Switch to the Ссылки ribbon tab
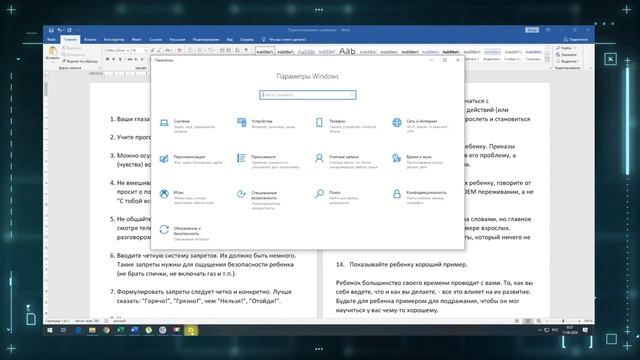640x360 pixels. (x=156, y=40)
